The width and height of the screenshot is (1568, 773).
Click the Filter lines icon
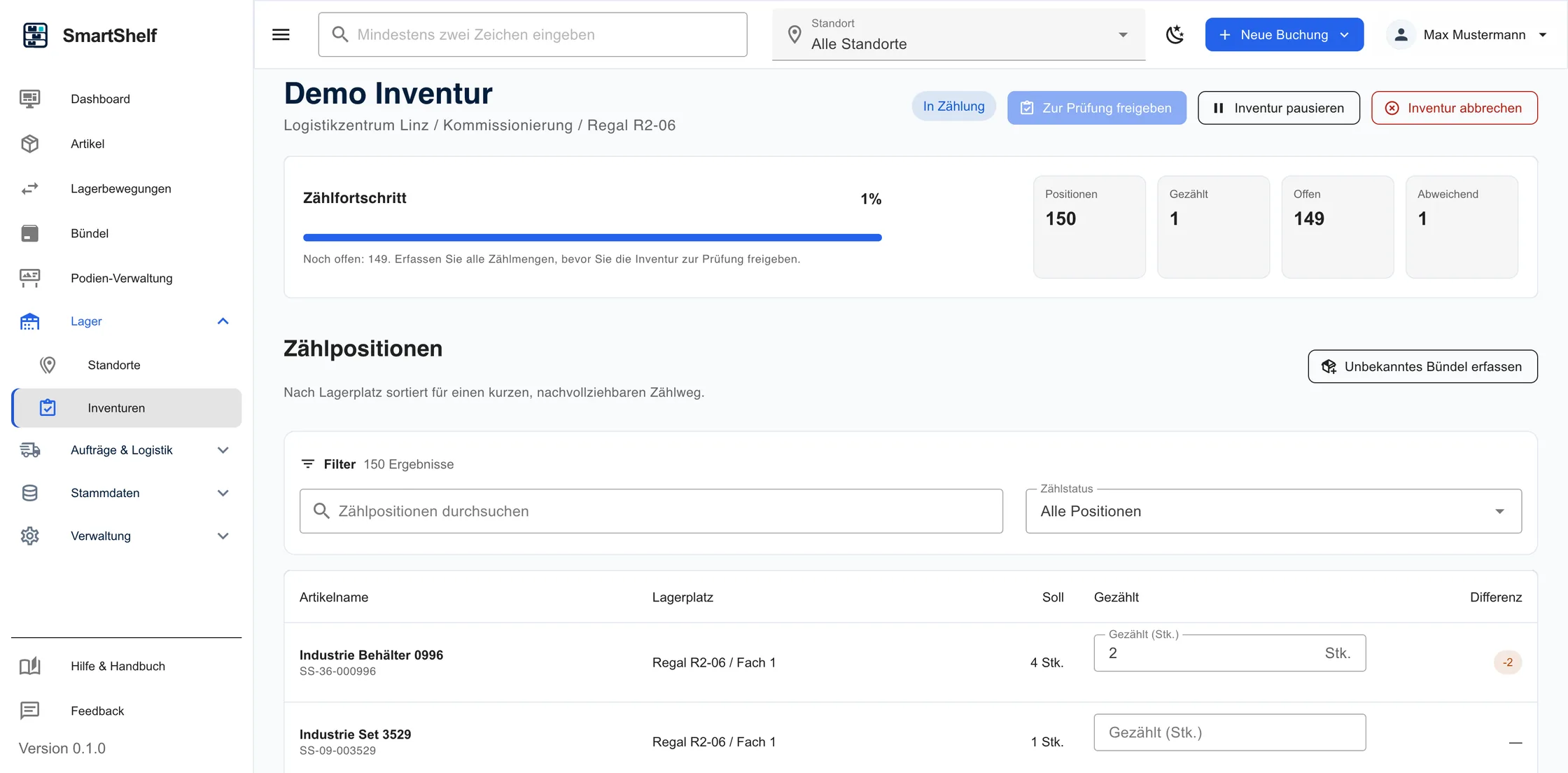click(307, 464)
